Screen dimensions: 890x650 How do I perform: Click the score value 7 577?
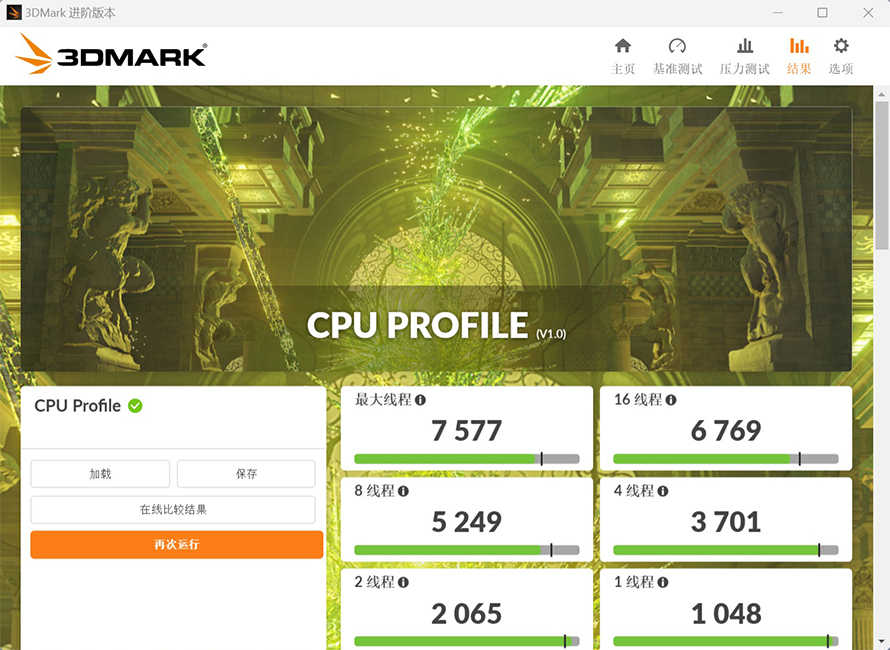point(467,431)
